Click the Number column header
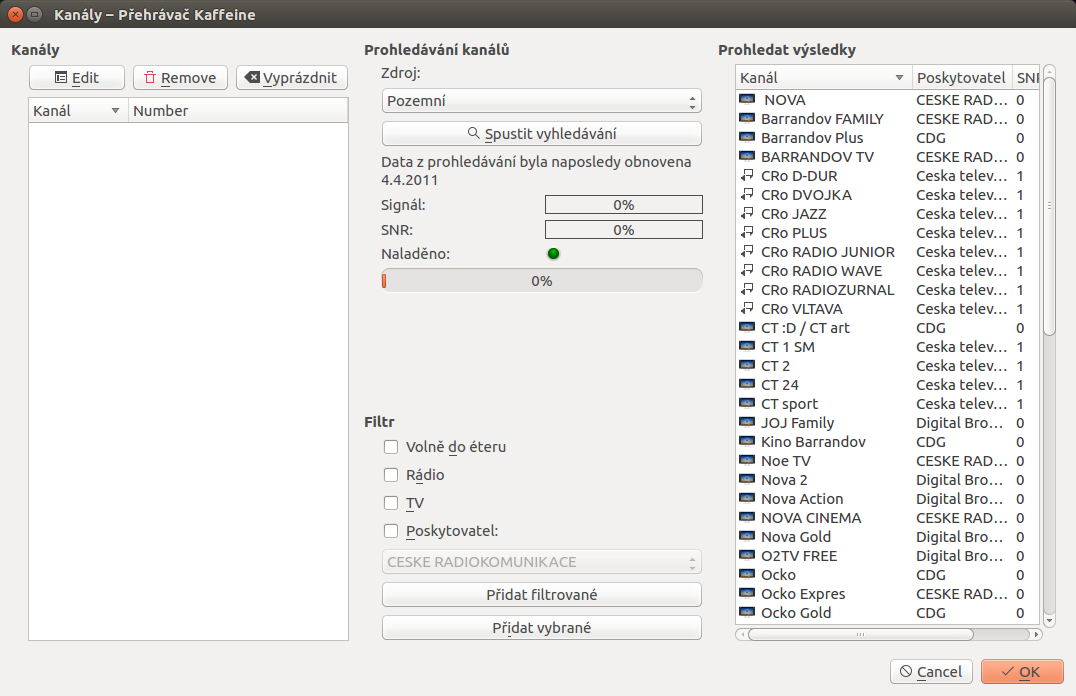The height and width of the screenshot is (696, 1076). 238,111
